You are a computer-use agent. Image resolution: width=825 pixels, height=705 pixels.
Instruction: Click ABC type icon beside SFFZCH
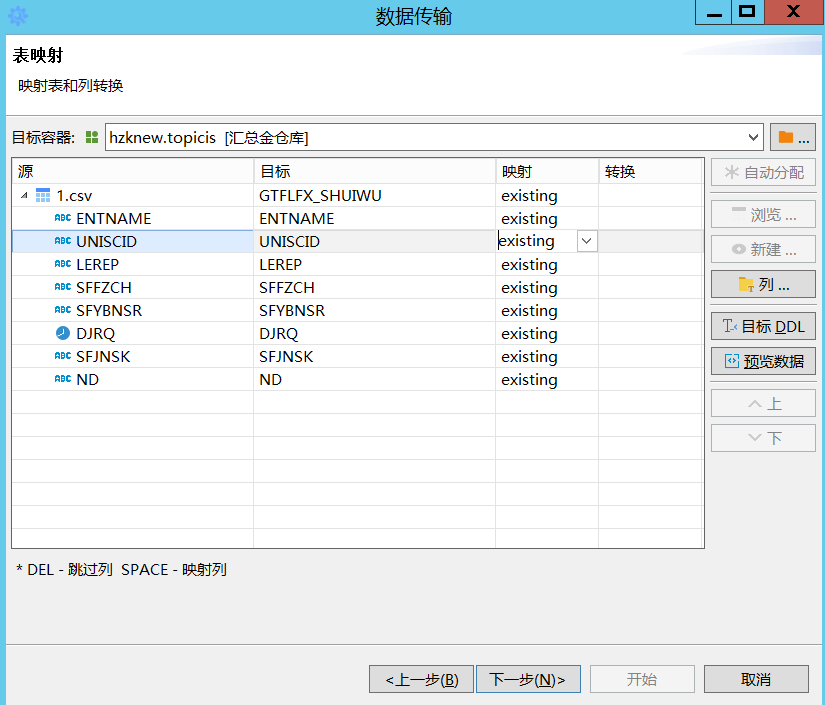click(x=63, y=287)
